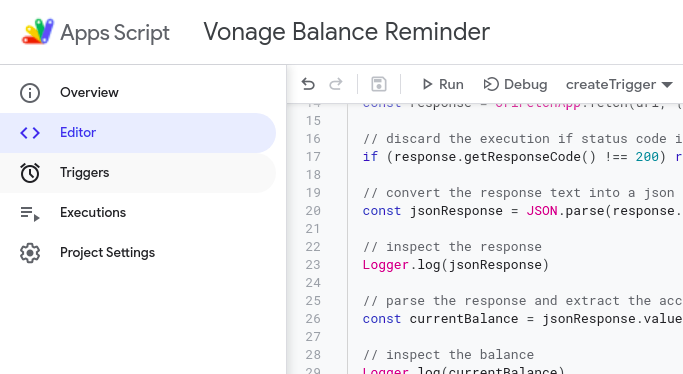Save the project with the disk icon
Viewport: 683px width, 374px height.
pyautogui.click(x=379, y=84)
